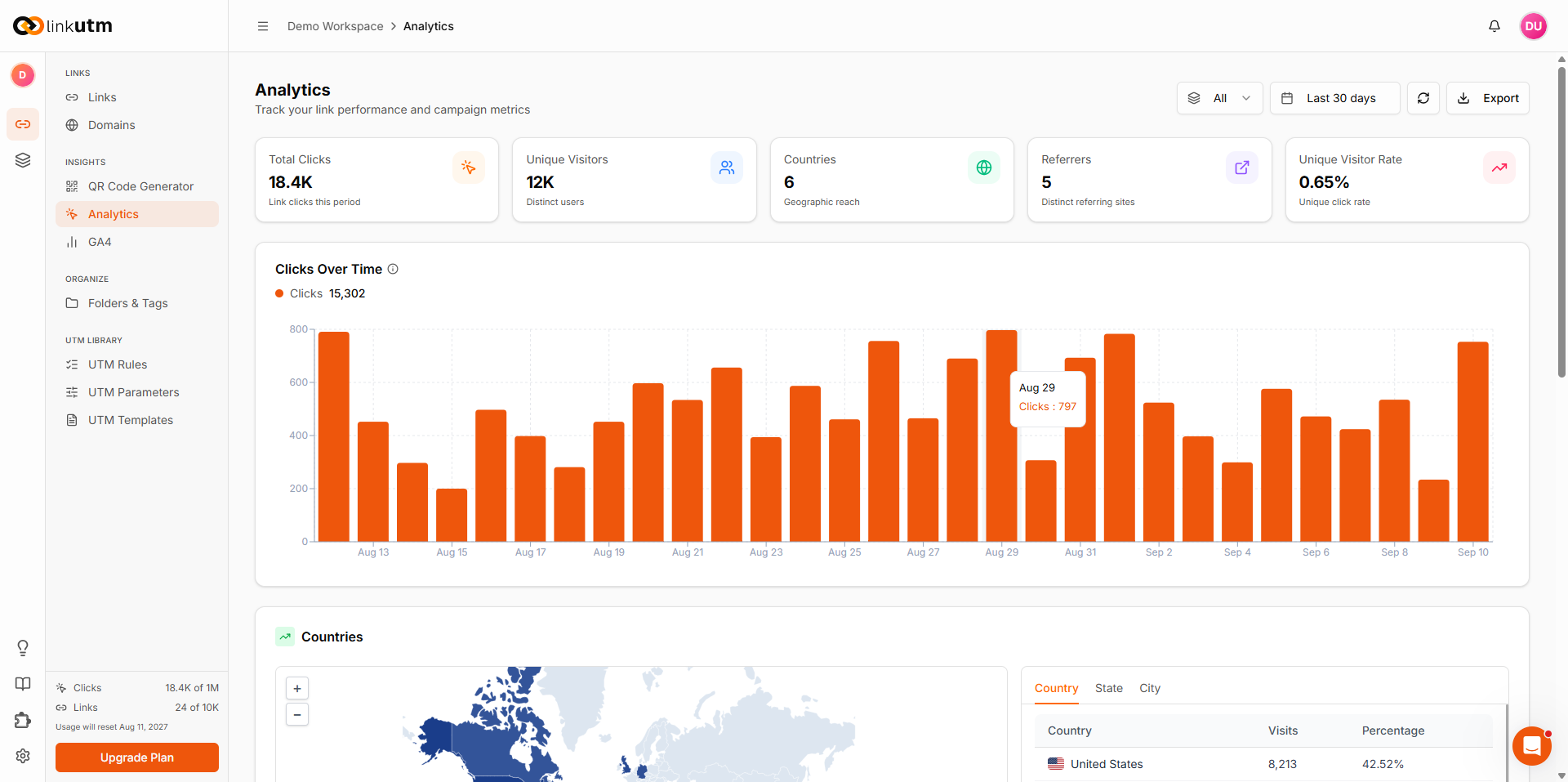Screen dimensions: 1568x782
Task: Open the DU user avatar menu
Action: click(1534, 26)
